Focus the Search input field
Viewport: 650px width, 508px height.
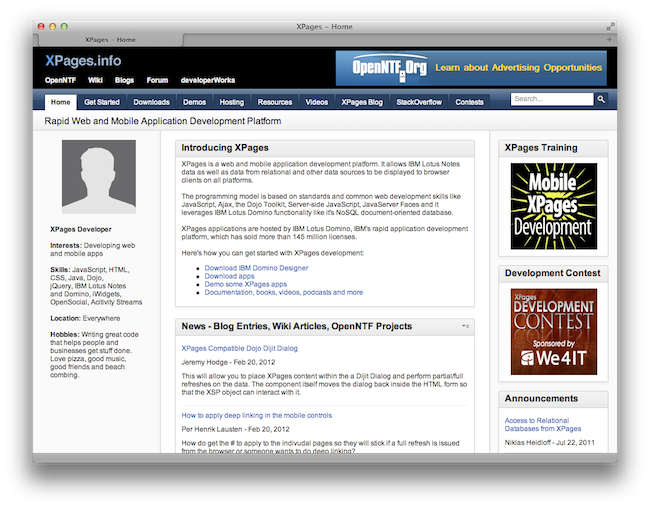552,99
